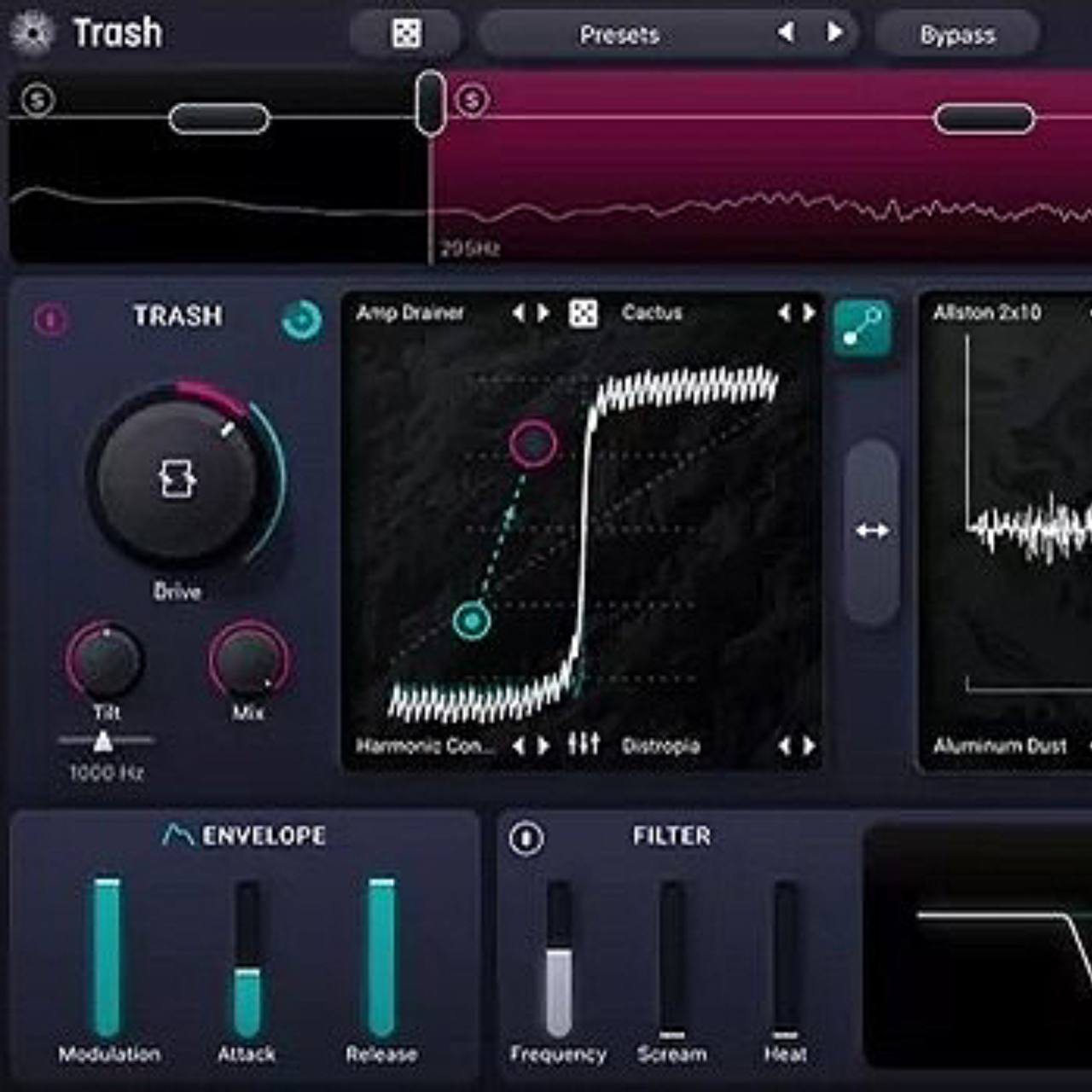Click the Envelope Attack slider
The height and width of the screenshot is (1092, 1092).
[x=247, y=959]
